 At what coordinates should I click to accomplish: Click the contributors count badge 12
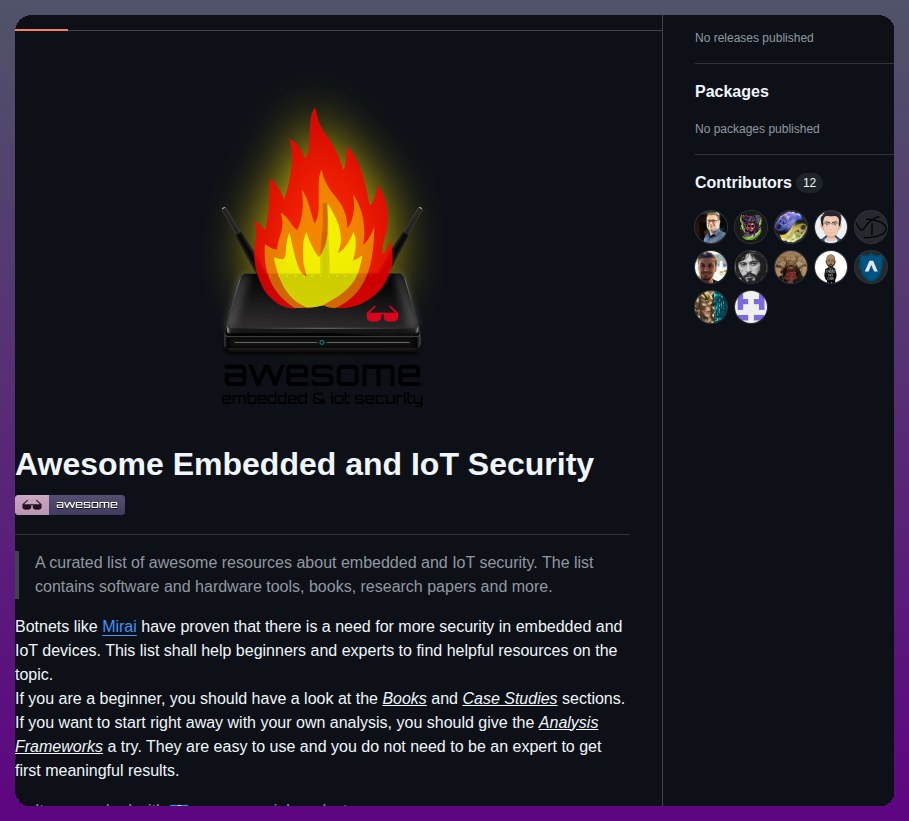point(809,183)
